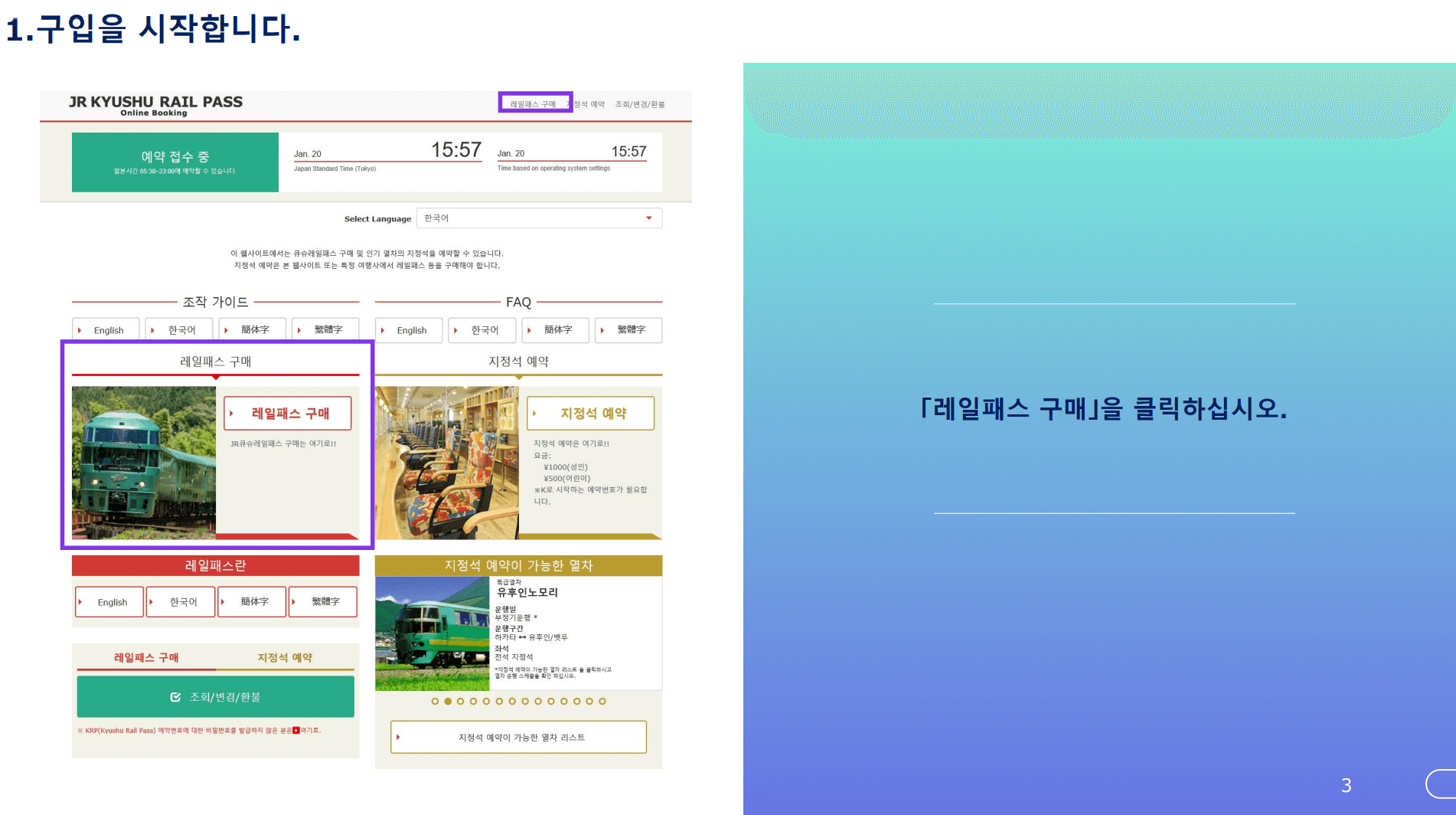Click the JR KYUSHU RAIL PASS logo
The width and height of the screenshot is (1456, 815).
155,106
